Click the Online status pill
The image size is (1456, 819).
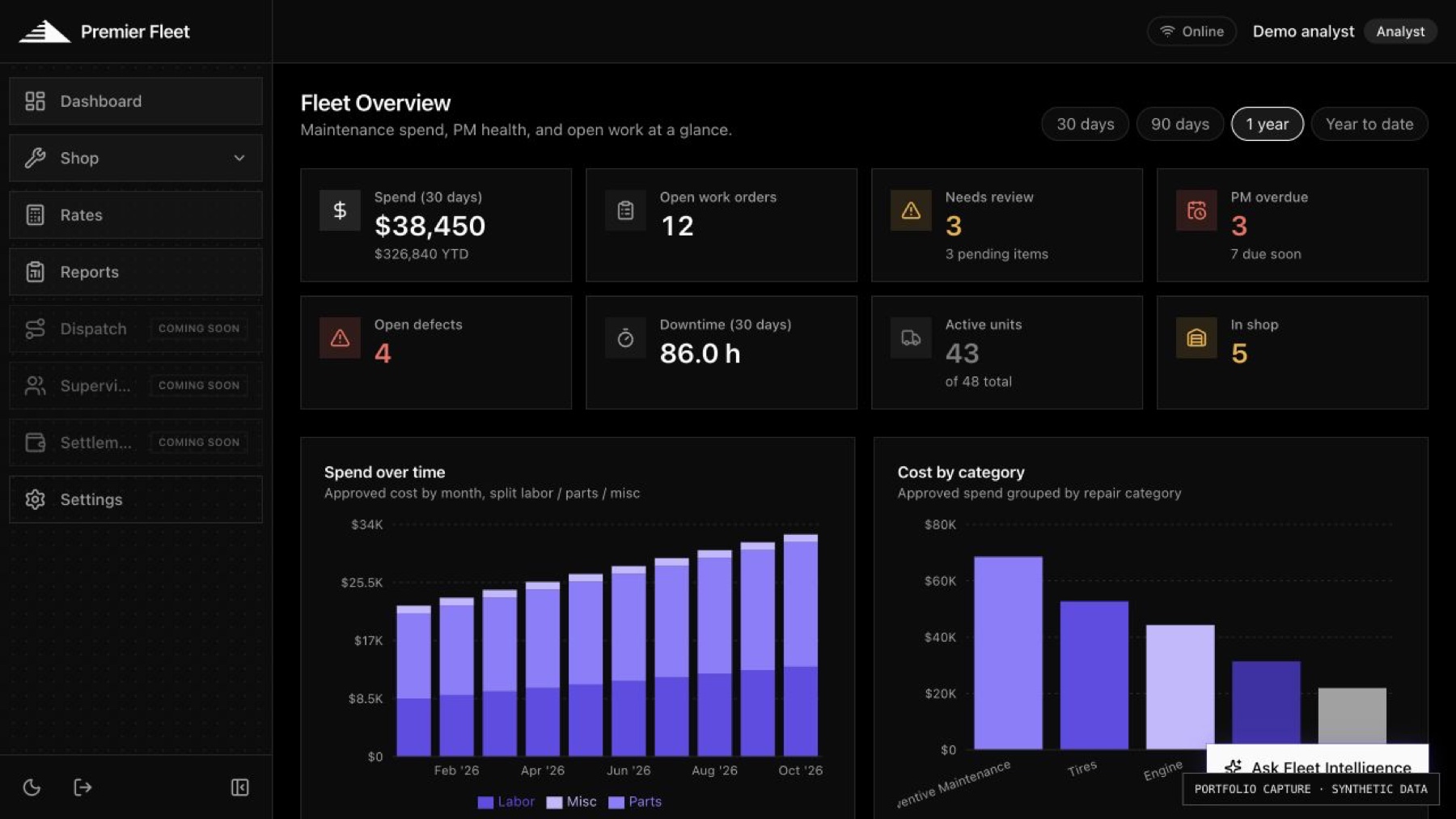(x=1191, y=32)
